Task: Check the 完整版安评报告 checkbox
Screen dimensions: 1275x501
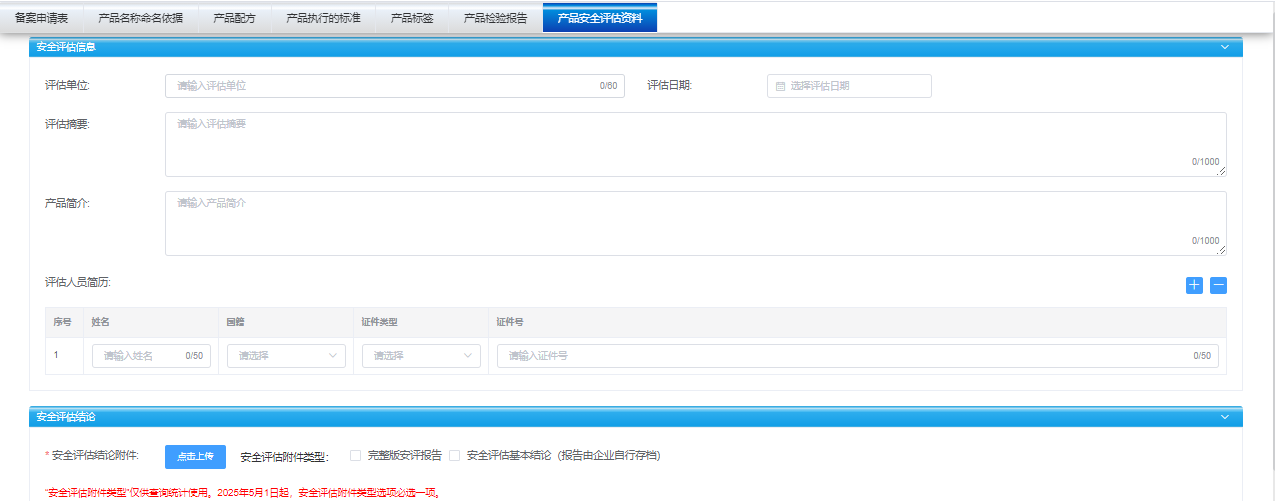Action: tap(355, 455)
